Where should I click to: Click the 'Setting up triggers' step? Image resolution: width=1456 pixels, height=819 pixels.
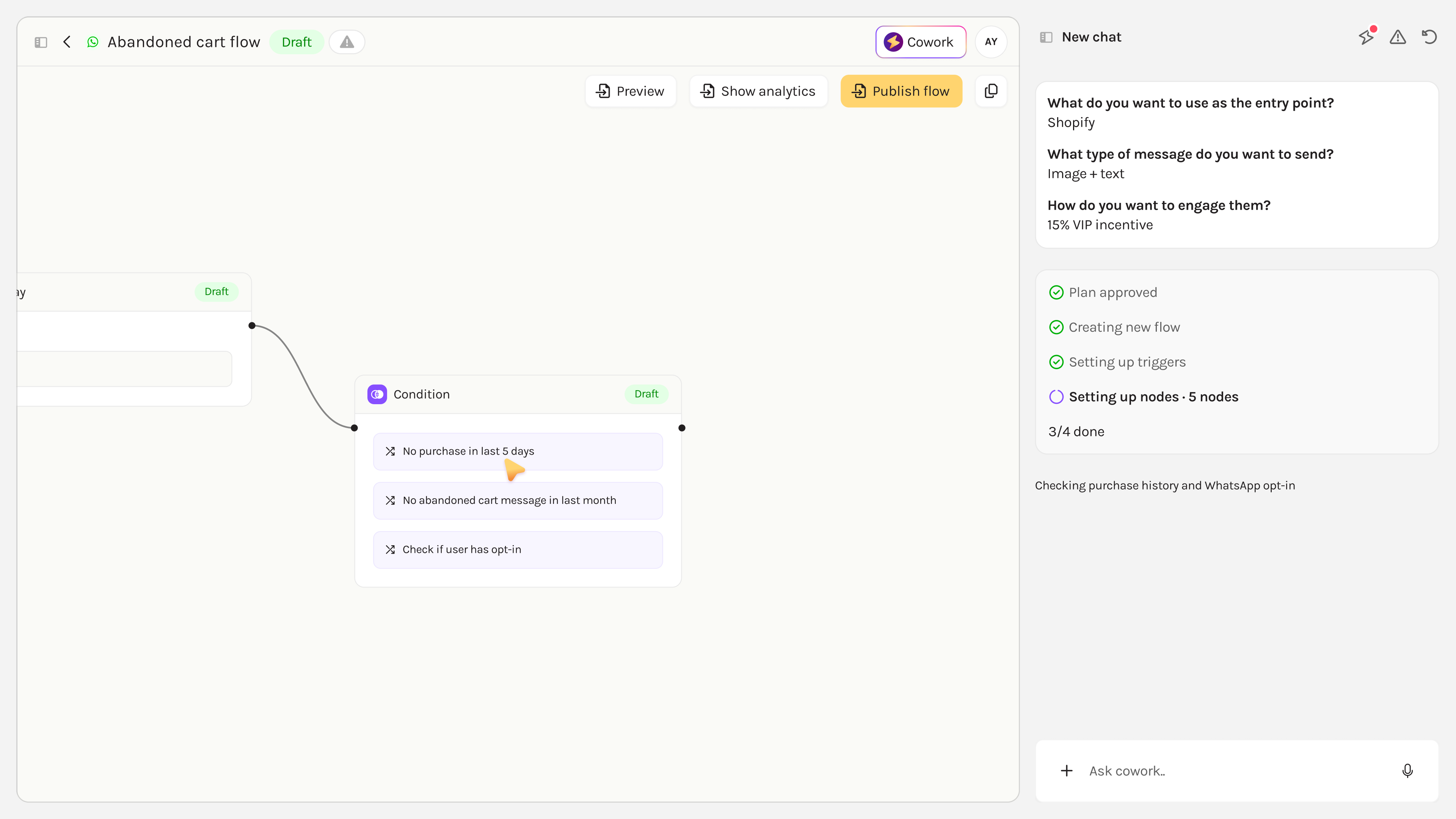1127,362
